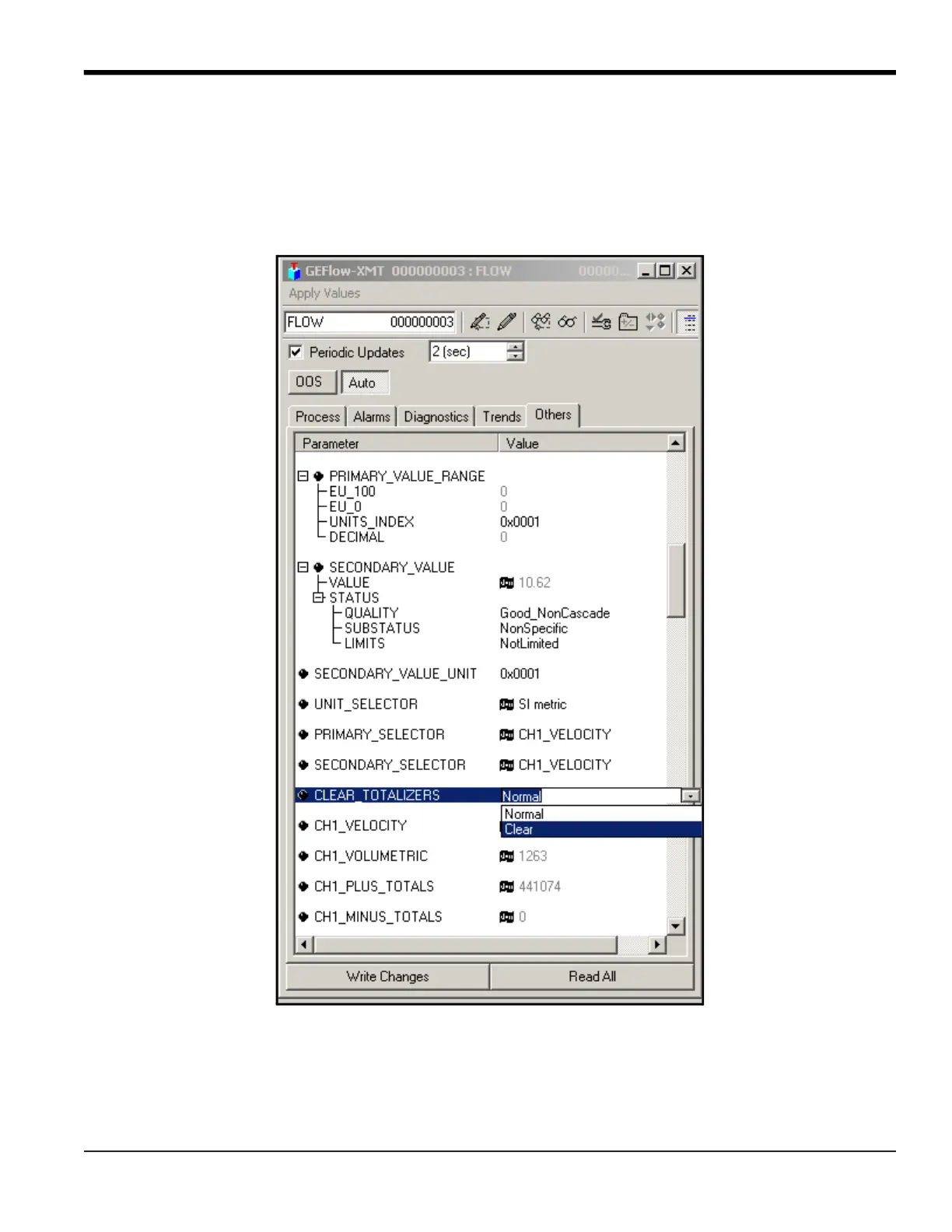Choose Clear in the totalizers dropdown
952x1232 pixels.
[601, 829]
